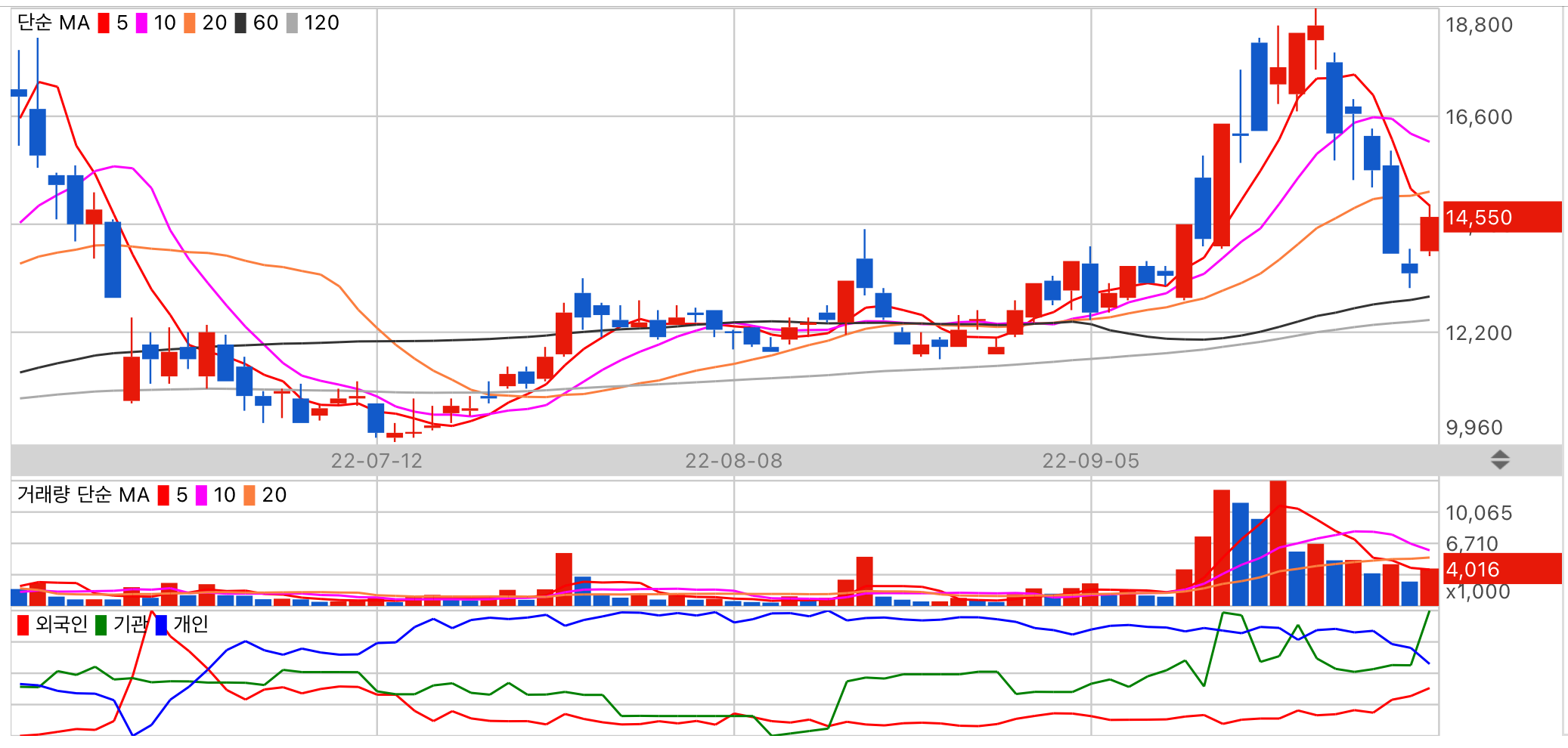Click the 6,710 volume axis label
The width and height of the screenshot is (1568, 748).
[x=1471, y=543]
